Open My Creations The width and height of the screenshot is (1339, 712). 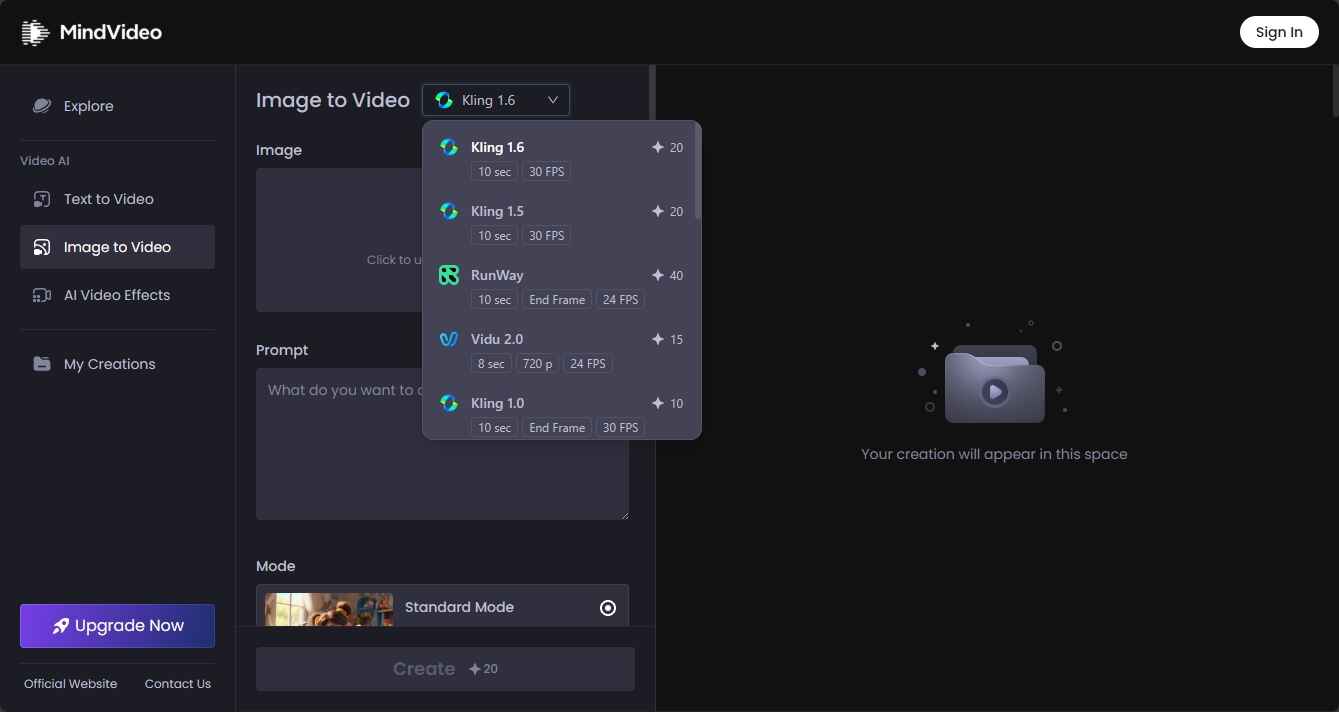pyautogui.click(x=117, y=364)
